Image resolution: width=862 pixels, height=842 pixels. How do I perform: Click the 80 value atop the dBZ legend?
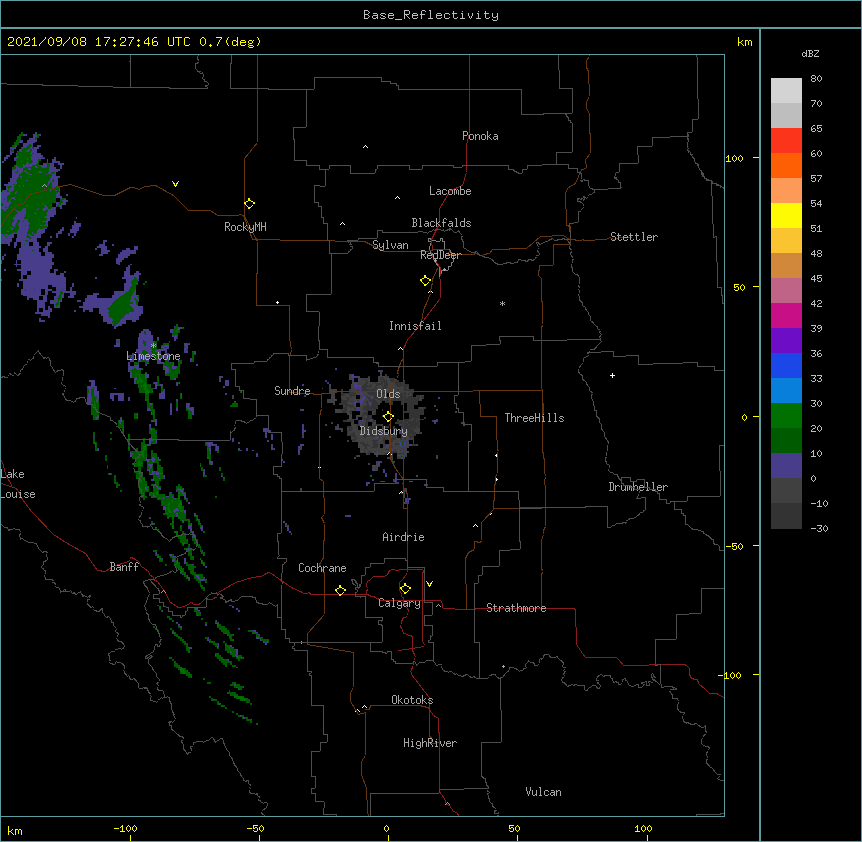[816, 79]
